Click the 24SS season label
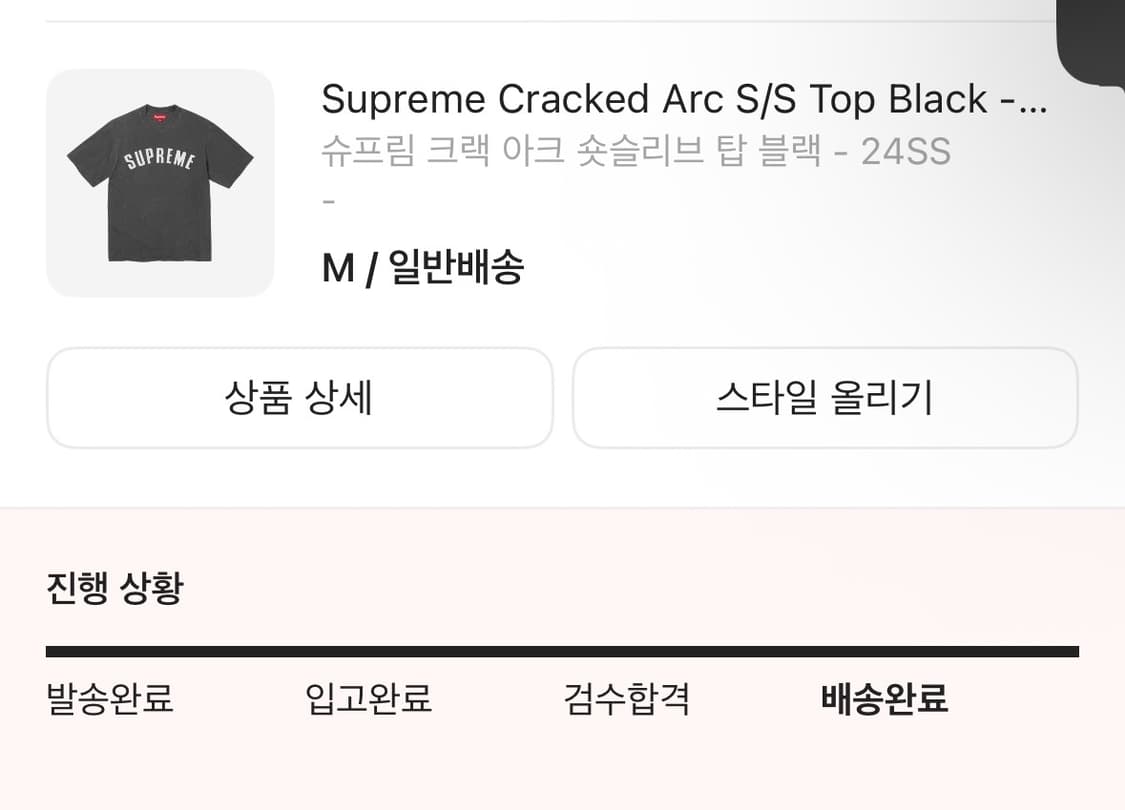Viewport: 1125px width, 810px height. click(x=905, y=151)
